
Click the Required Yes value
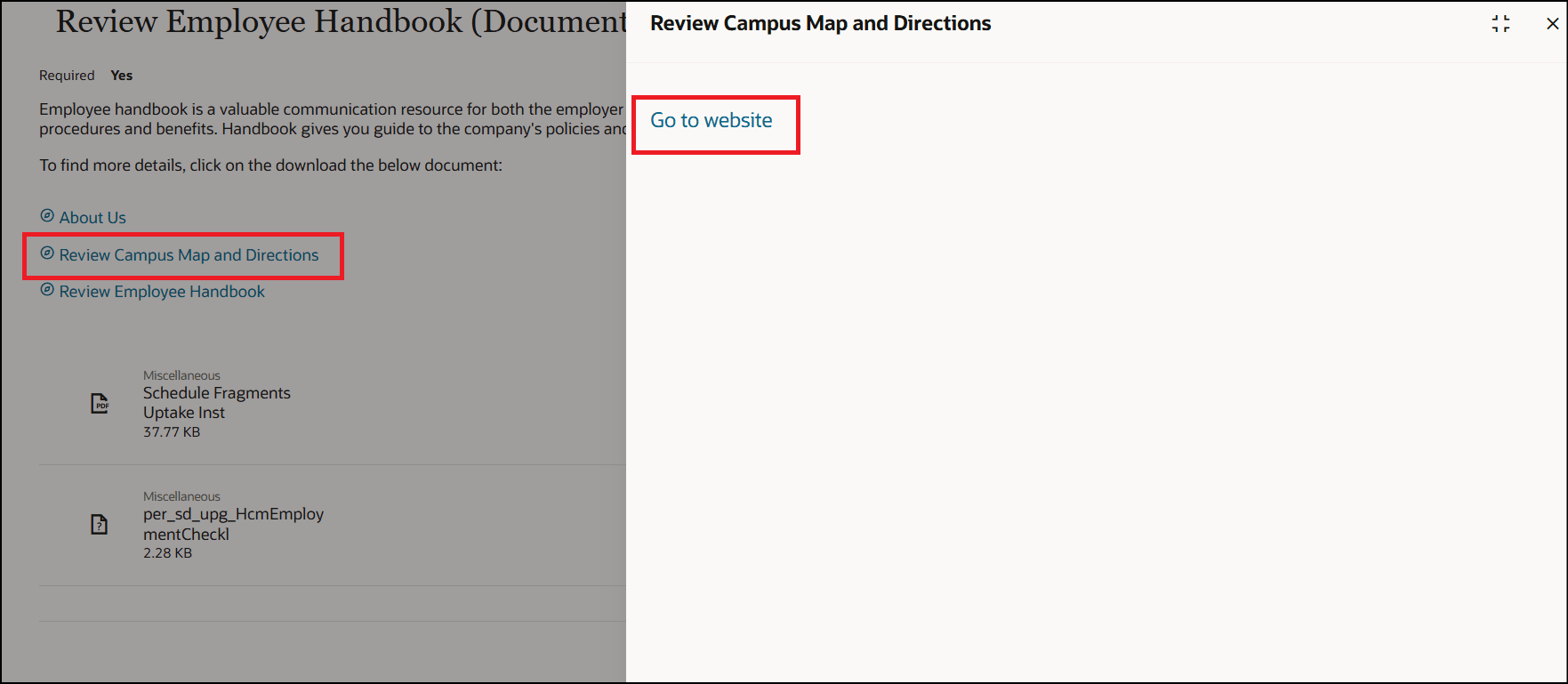tap(122, 76)
